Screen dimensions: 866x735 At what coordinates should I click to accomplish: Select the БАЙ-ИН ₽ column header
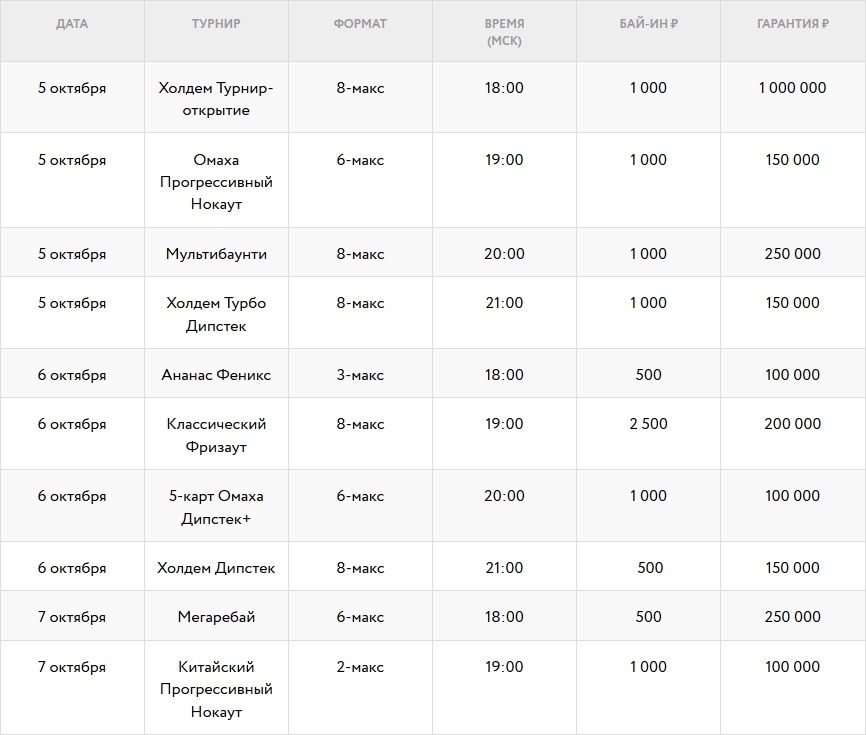coord(648,24)
